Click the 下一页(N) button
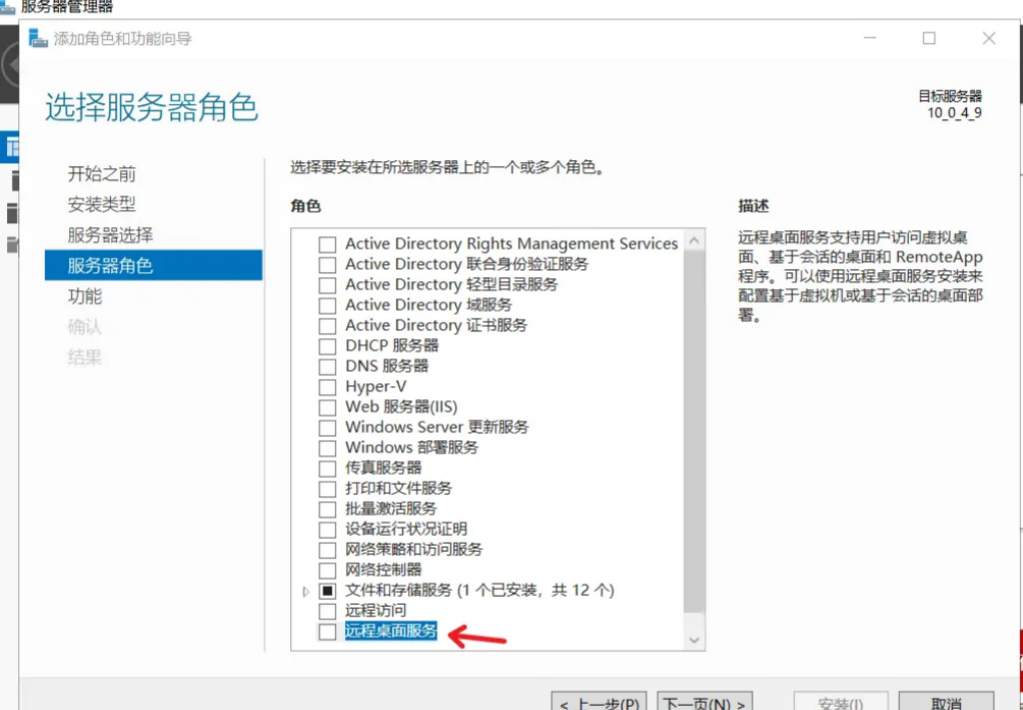The width and height of the screenshot is (1023, 710). coord(705,699)
